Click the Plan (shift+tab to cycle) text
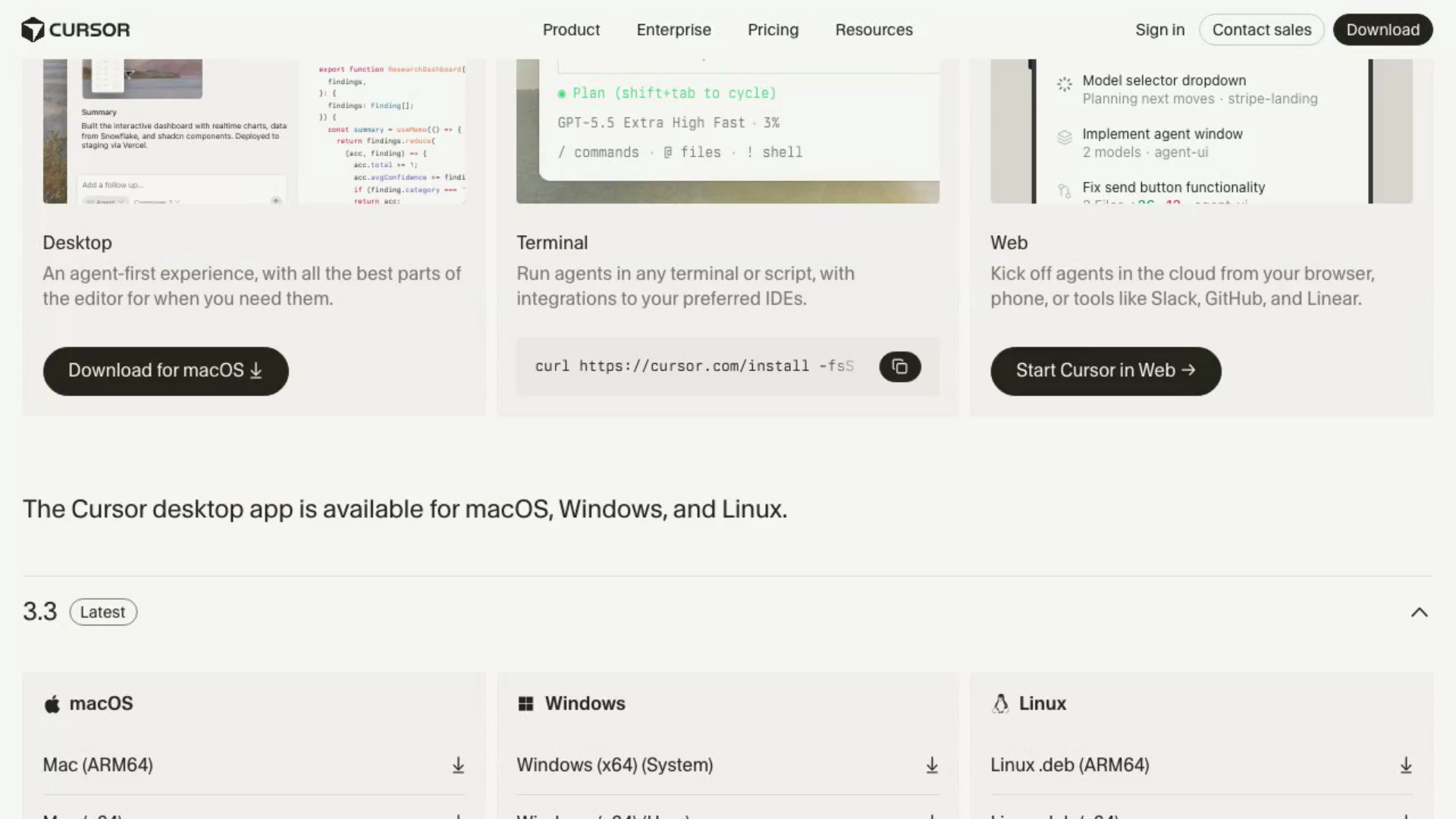 point(675,93)
